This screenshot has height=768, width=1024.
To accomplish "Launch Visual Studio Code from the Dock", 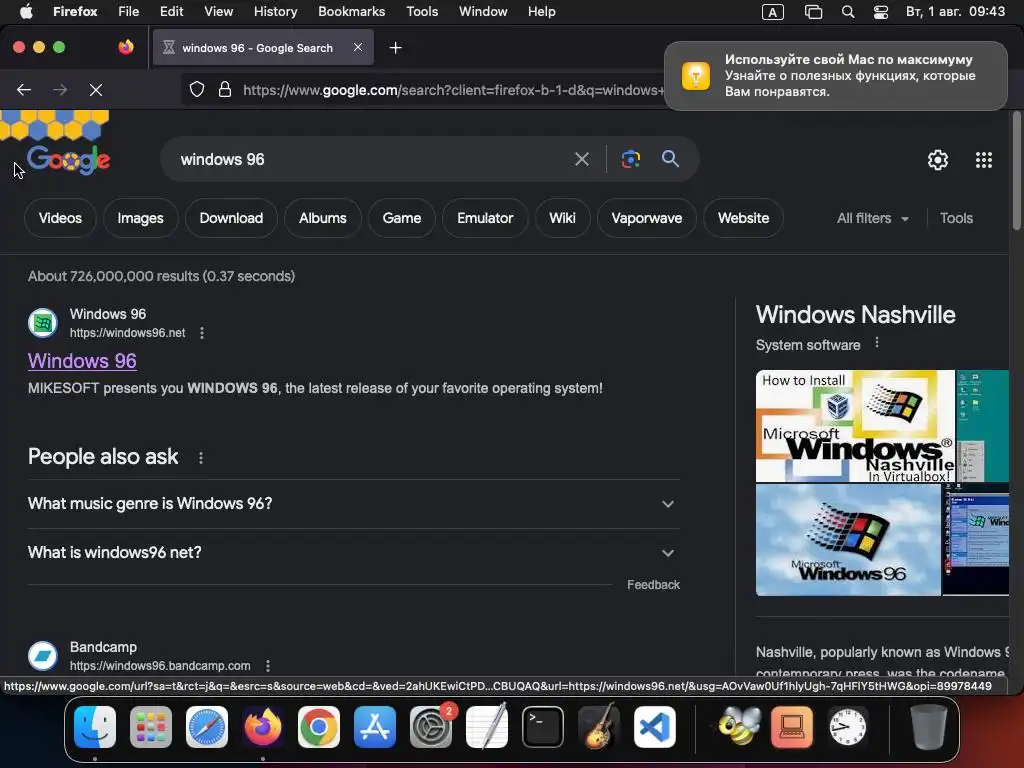I will click(x=654, y=727).
